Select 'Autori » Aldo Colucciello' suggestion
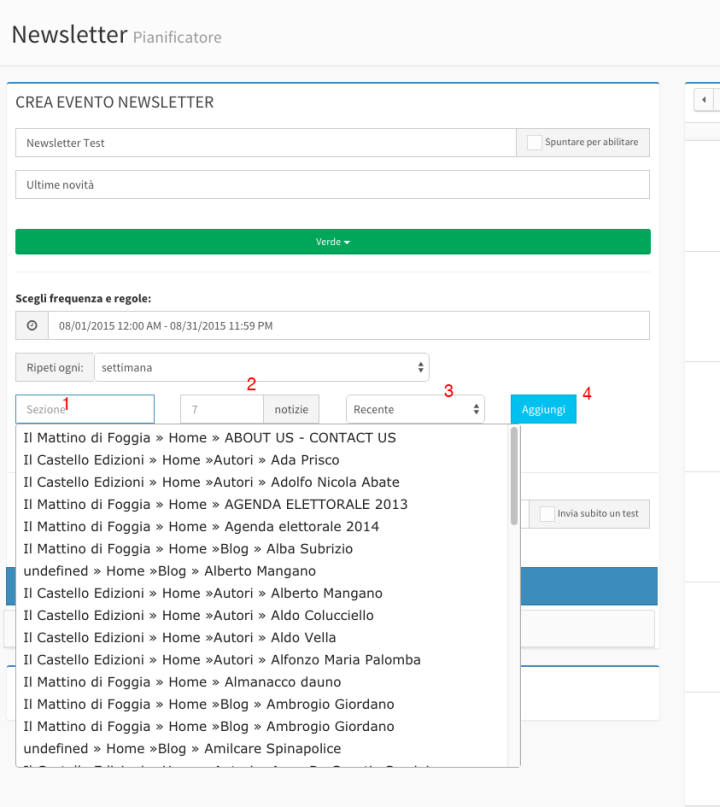Screen dimensions: 720x807 pyautogui.click(x=262, y=615)
